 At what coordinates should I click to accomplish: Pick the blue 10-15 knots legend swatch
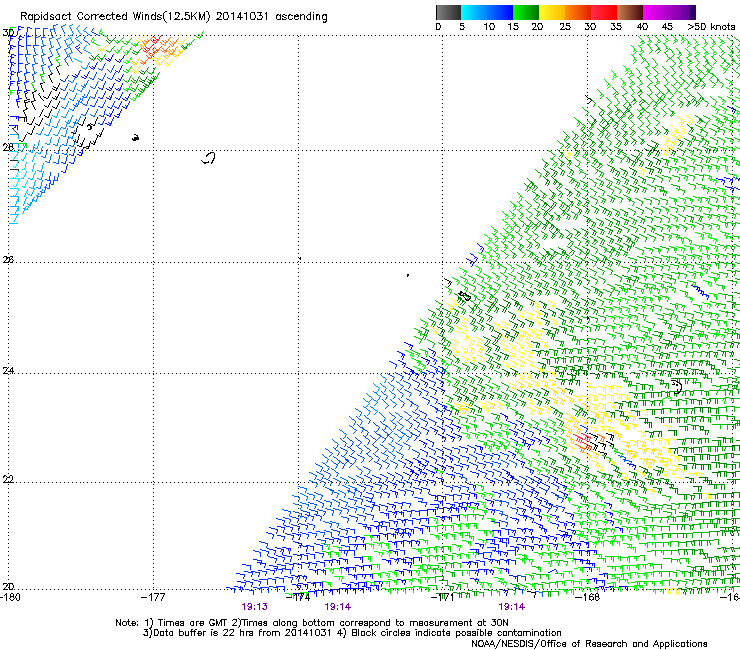pyautogui.click(x=500, y=12)
